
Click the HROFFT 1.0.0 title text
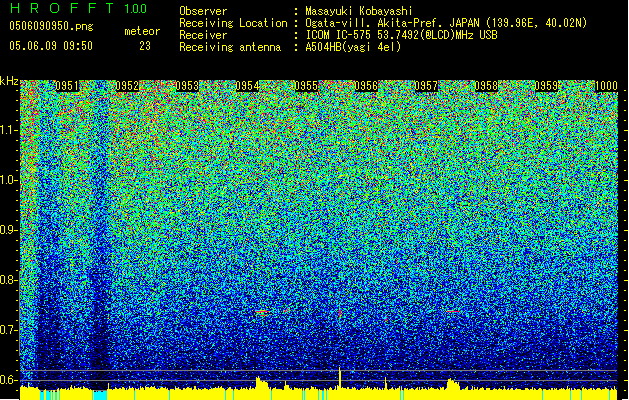pyautogui.click(x=78, y=8)
